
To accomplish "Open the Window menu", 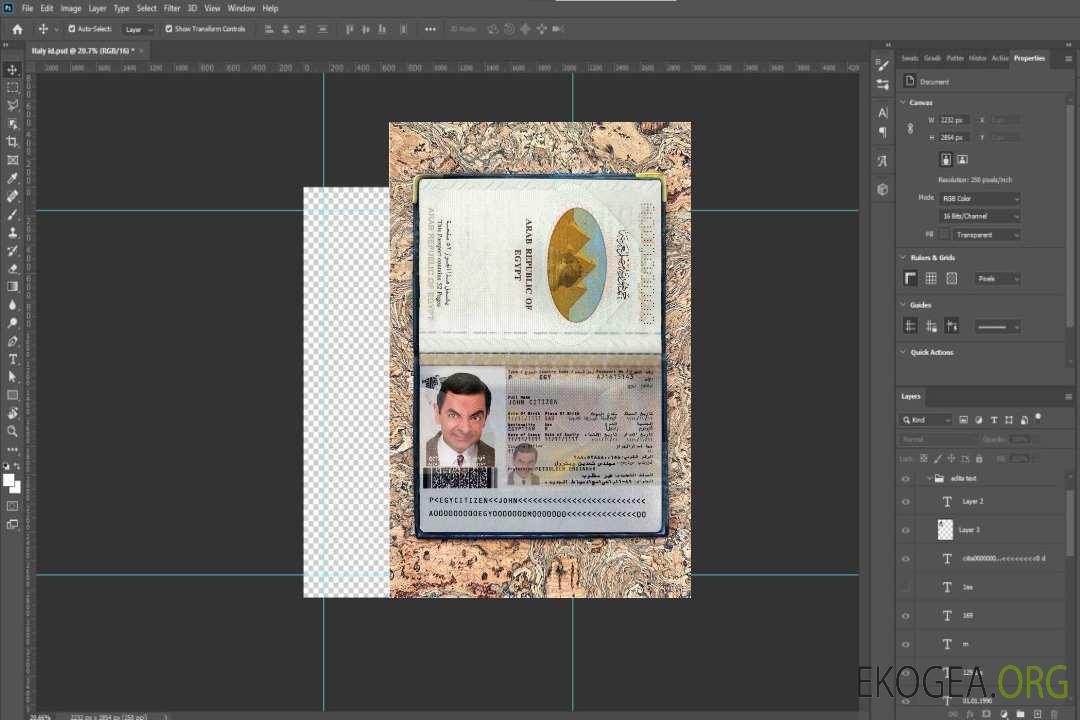I will coord(241,8).
